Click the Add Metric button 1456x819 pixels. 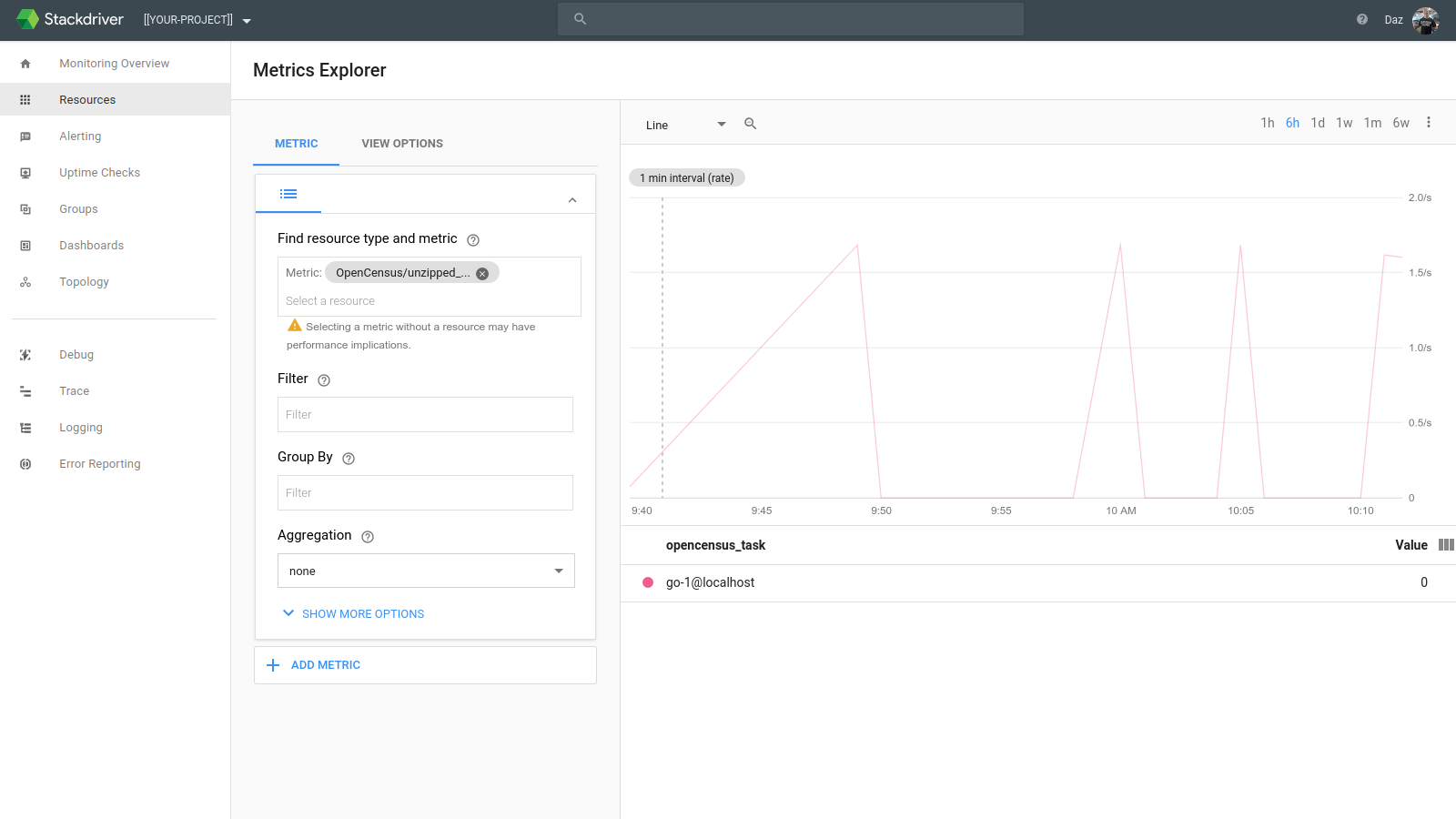pos(425,665)
